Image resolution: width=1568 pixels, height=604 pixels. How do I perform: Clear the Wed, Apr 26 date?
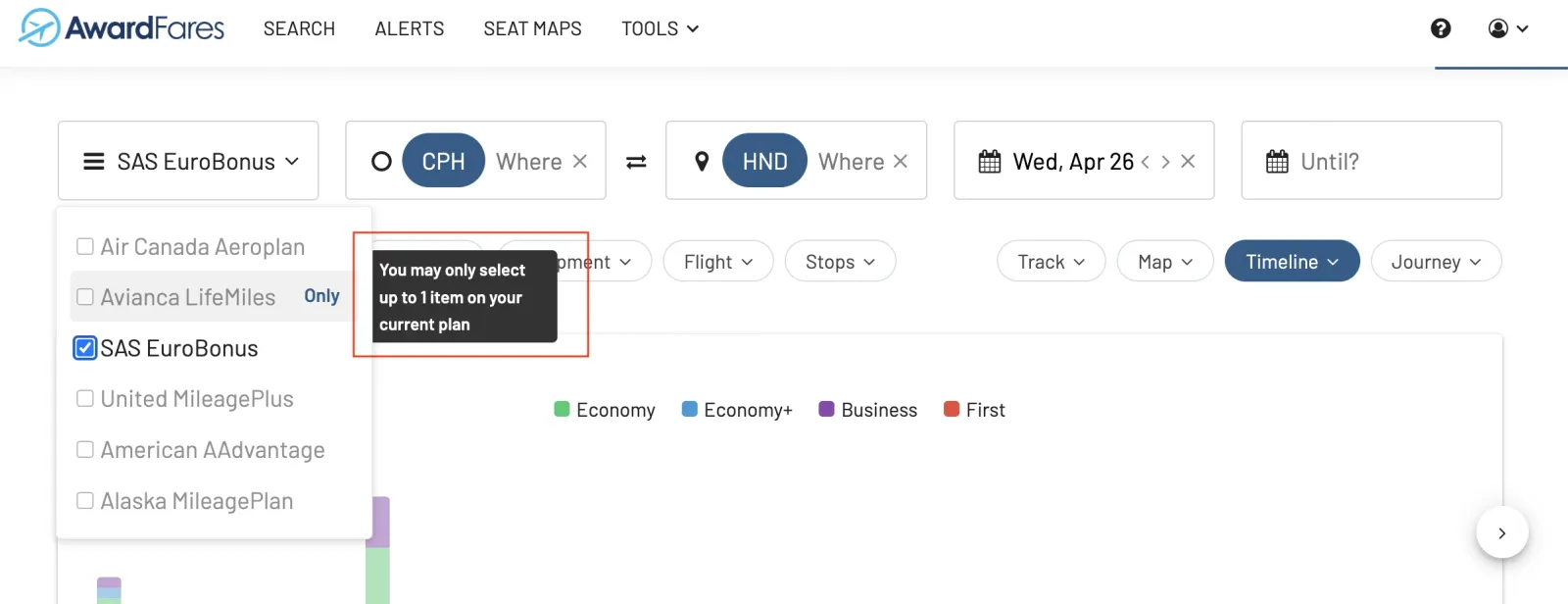(1188, 161)
